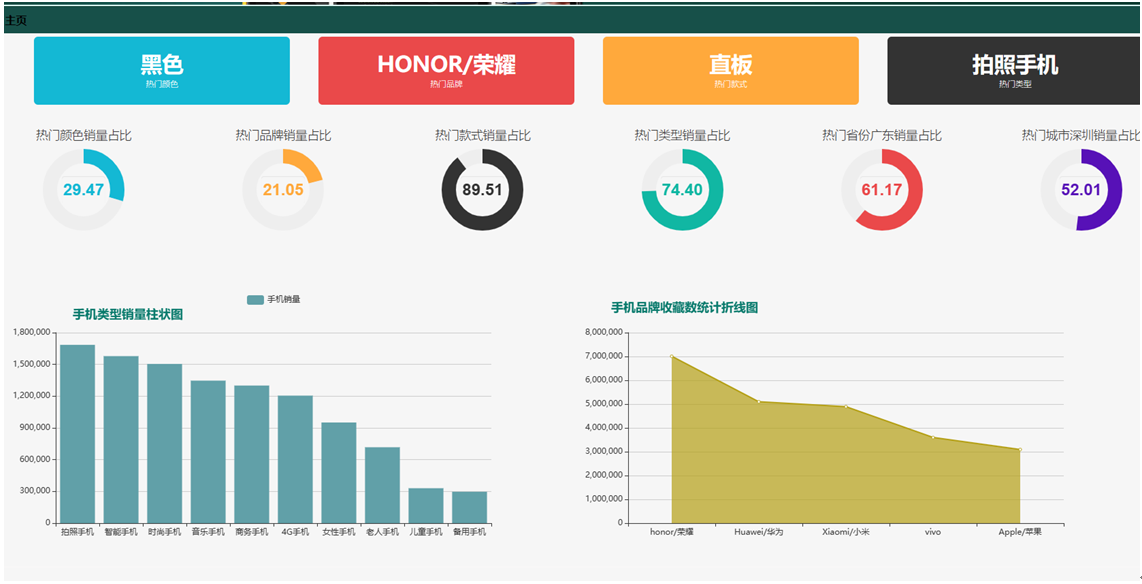Click the honor/荣耀 data point on line chart
This screenshot has height=584, width=1142.
tap(671, 356)
